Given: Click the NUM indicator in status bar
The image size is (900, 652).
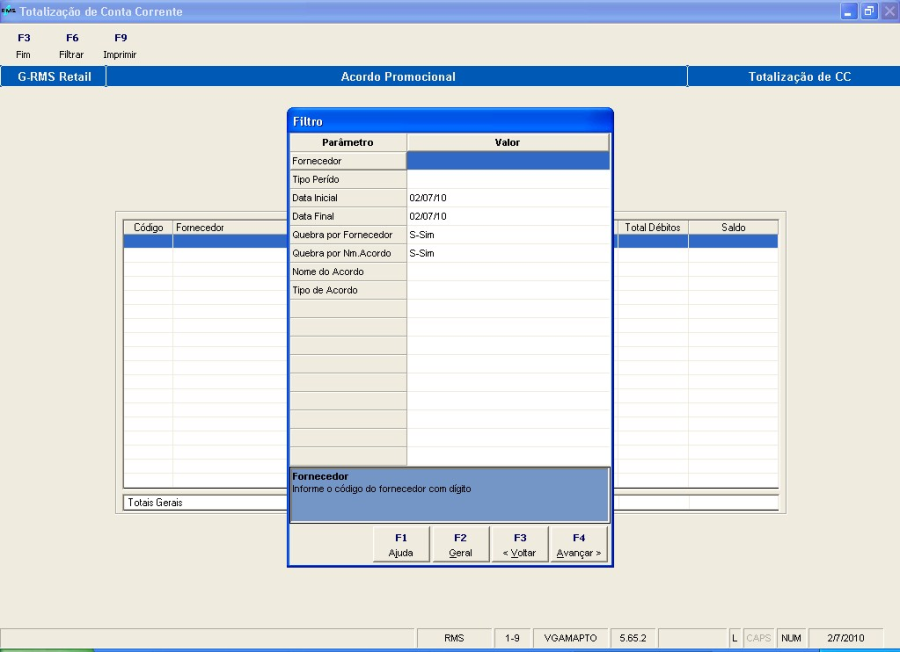Looking at the screenshot, I should [x=791, y=638].
